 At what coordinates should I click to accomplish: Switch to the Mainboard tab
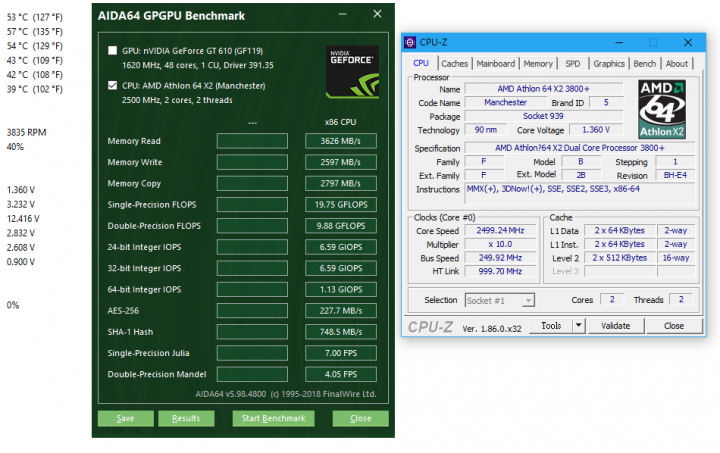(x=495, y=64)
